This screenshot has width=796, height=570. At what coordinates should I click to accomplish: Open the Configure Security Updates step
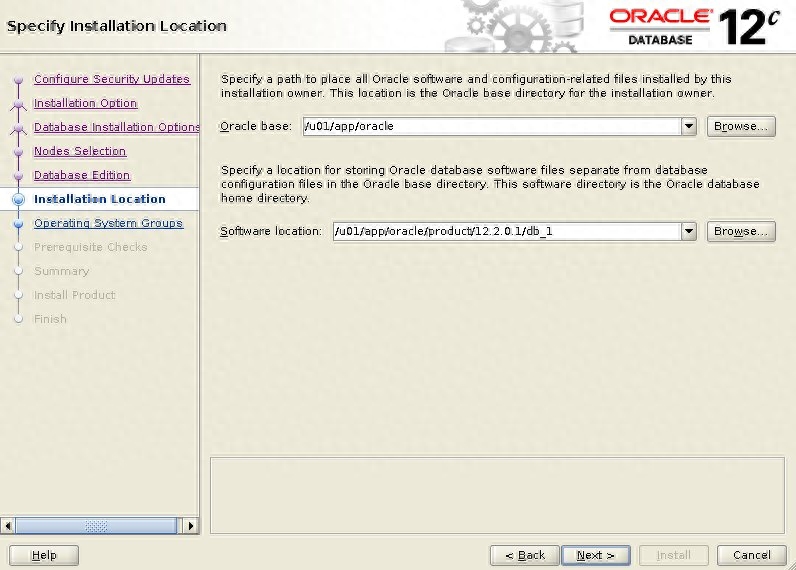click(x=111, y=79)
